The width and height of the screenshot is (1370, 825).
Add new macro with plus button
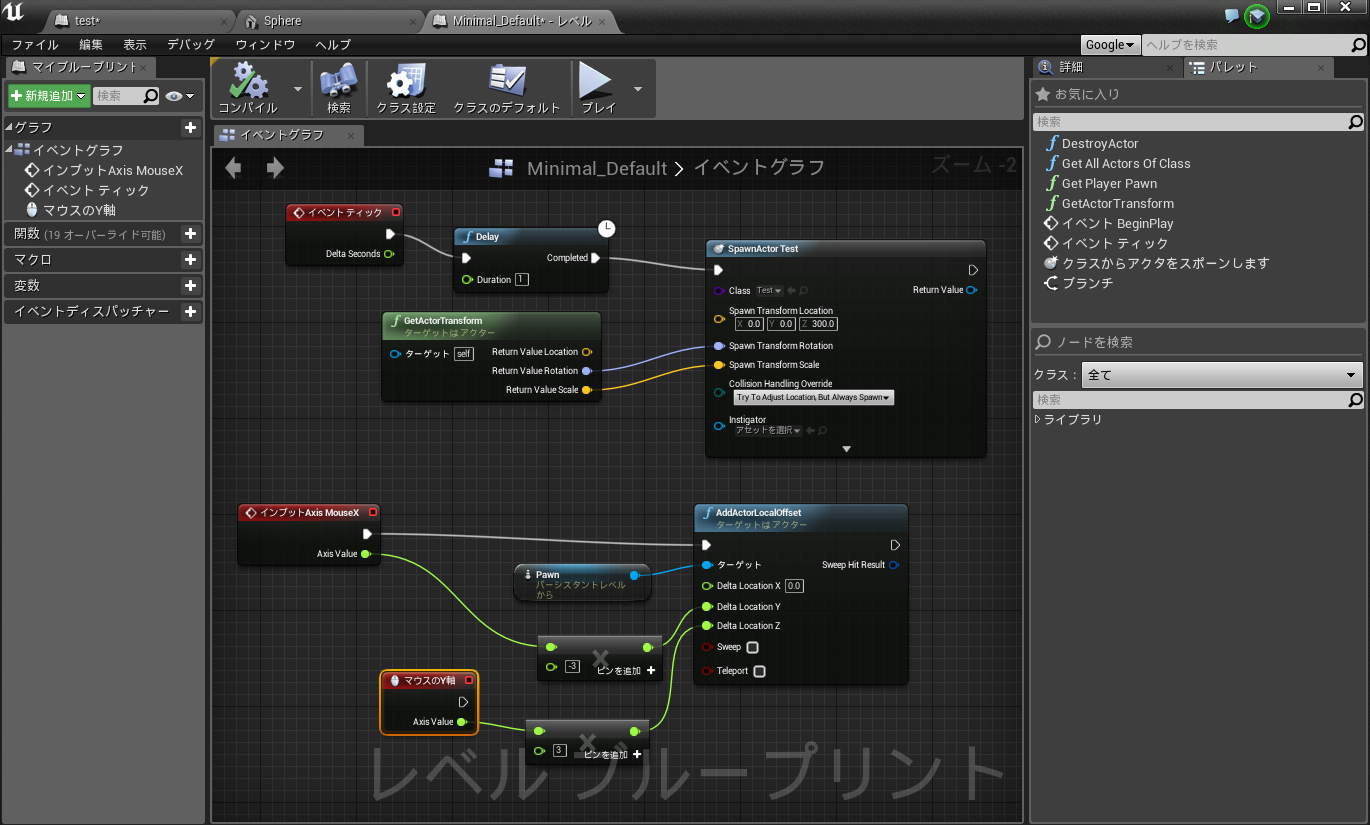point(190,260)
